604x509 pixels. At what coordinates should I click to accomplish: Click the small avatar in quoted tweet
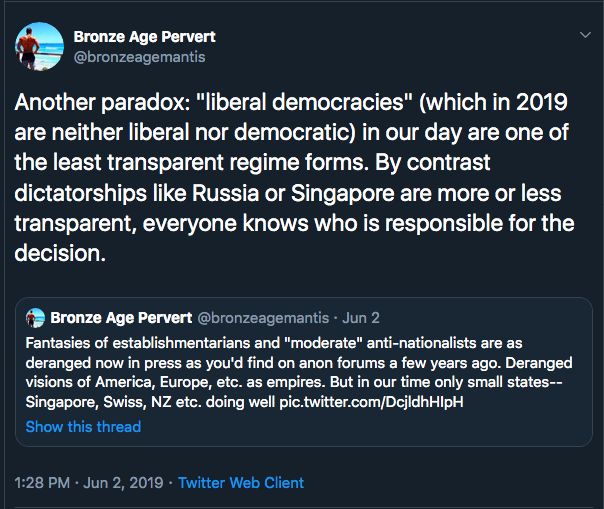pos(35,318)
